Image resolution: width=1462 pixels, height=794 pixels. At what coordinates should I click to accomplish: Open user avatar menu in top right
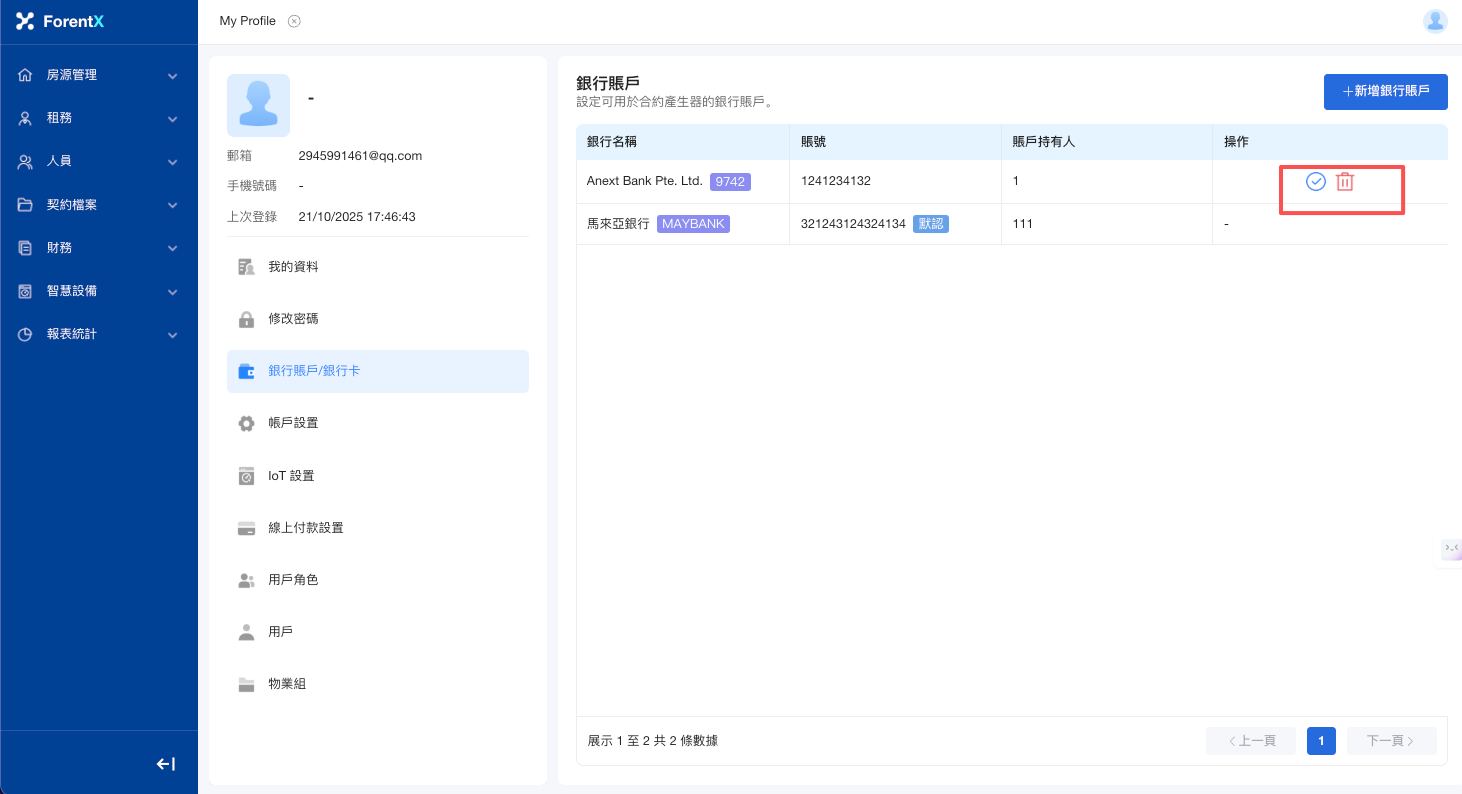click(1435, 21)
